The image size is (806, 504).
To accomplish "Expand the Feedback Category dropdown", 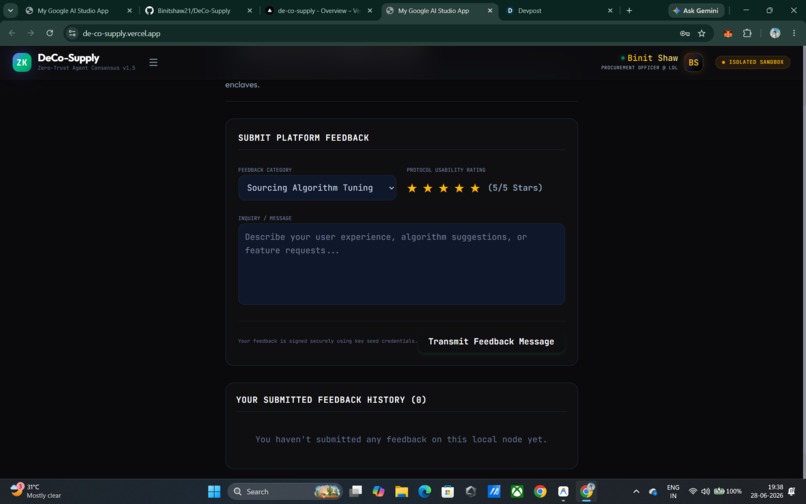I will (317, 188).
